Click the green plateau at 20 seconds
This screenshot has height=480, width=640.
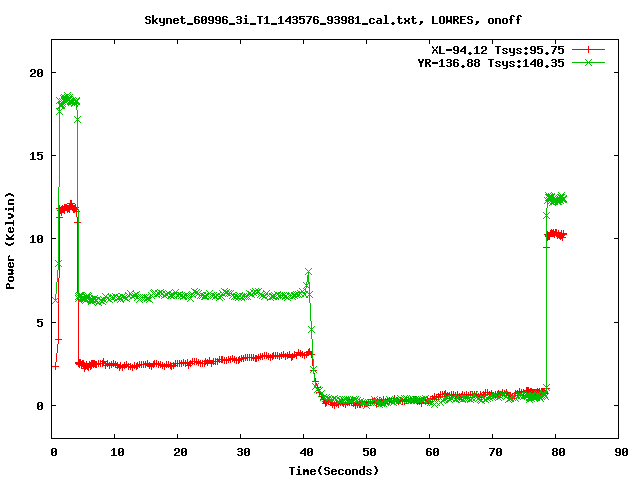click(x=179, y=295)
